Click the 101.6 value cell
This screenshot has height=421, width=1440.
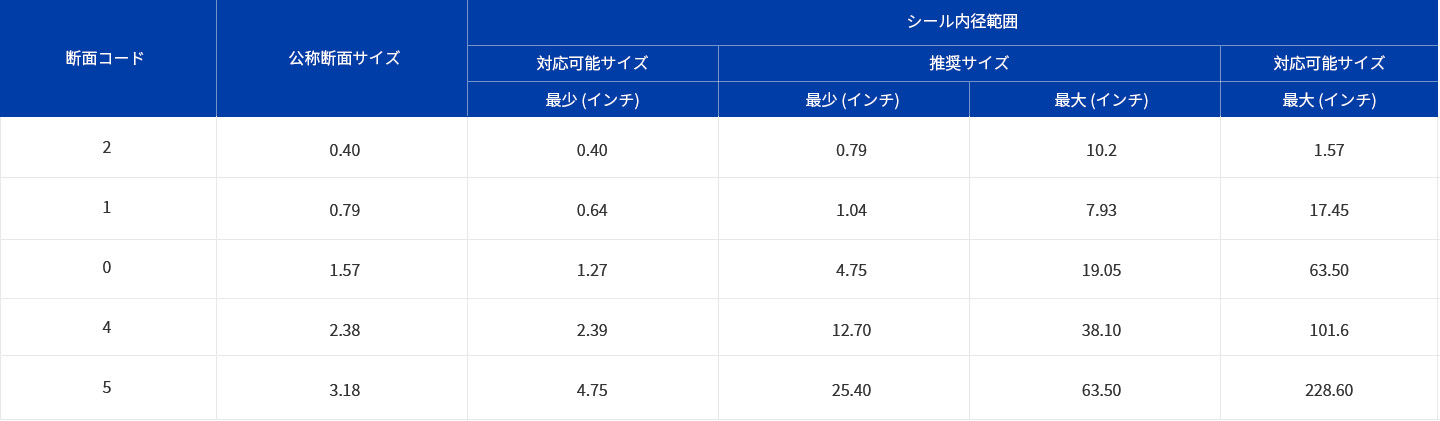(1330, 329)
